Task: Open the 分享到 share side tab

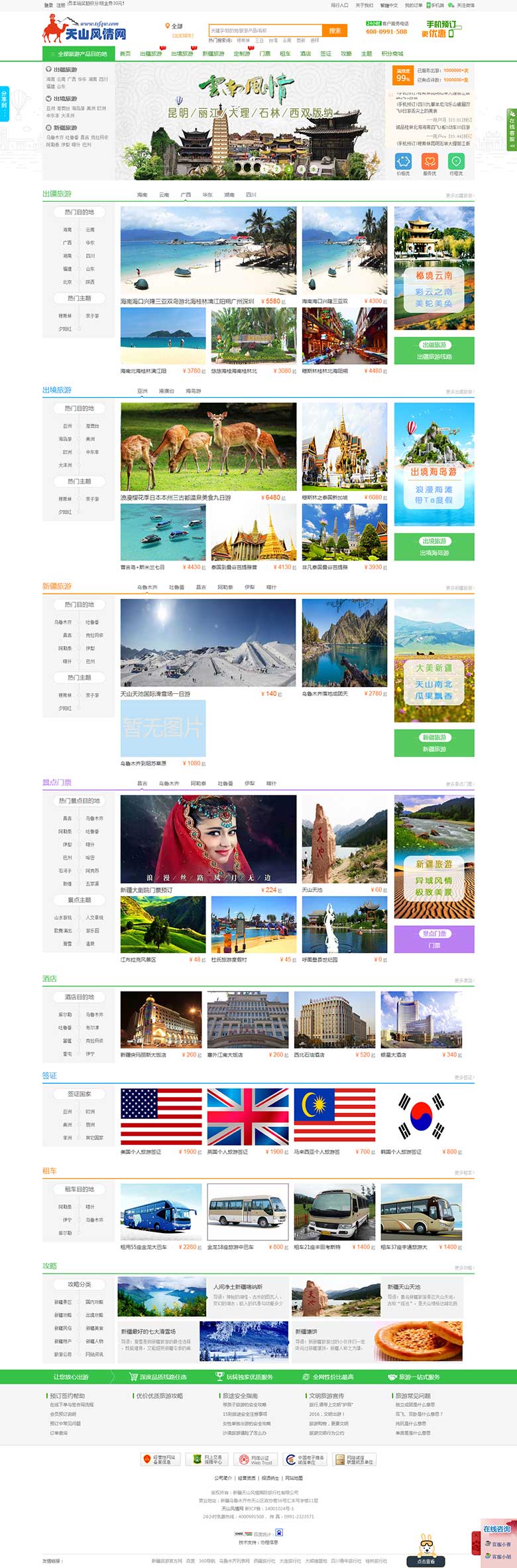Action: pos(4,104)
